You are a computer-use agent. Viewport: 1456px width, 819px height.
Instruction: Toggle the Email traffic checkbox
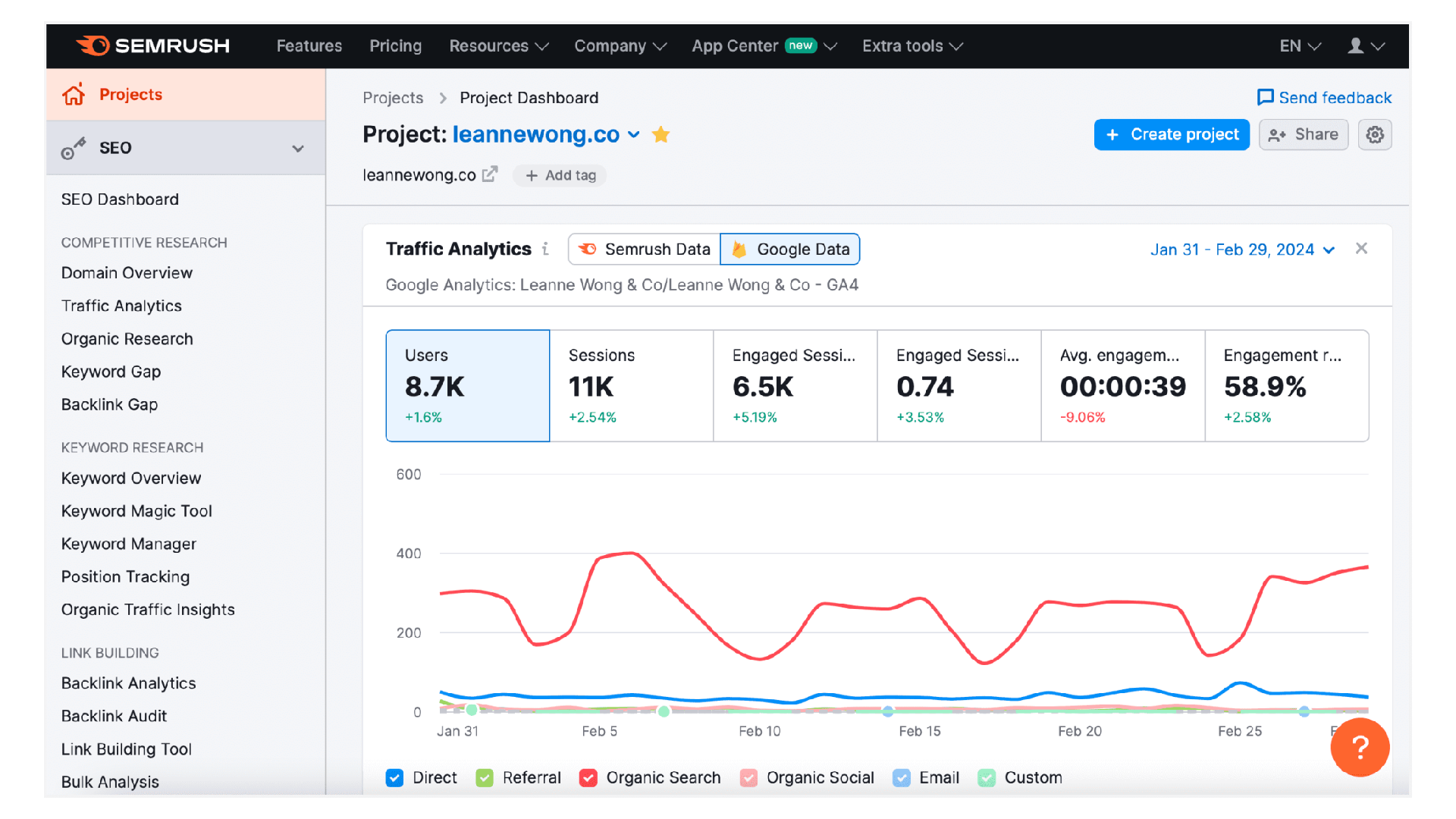(x=901, y=777)
